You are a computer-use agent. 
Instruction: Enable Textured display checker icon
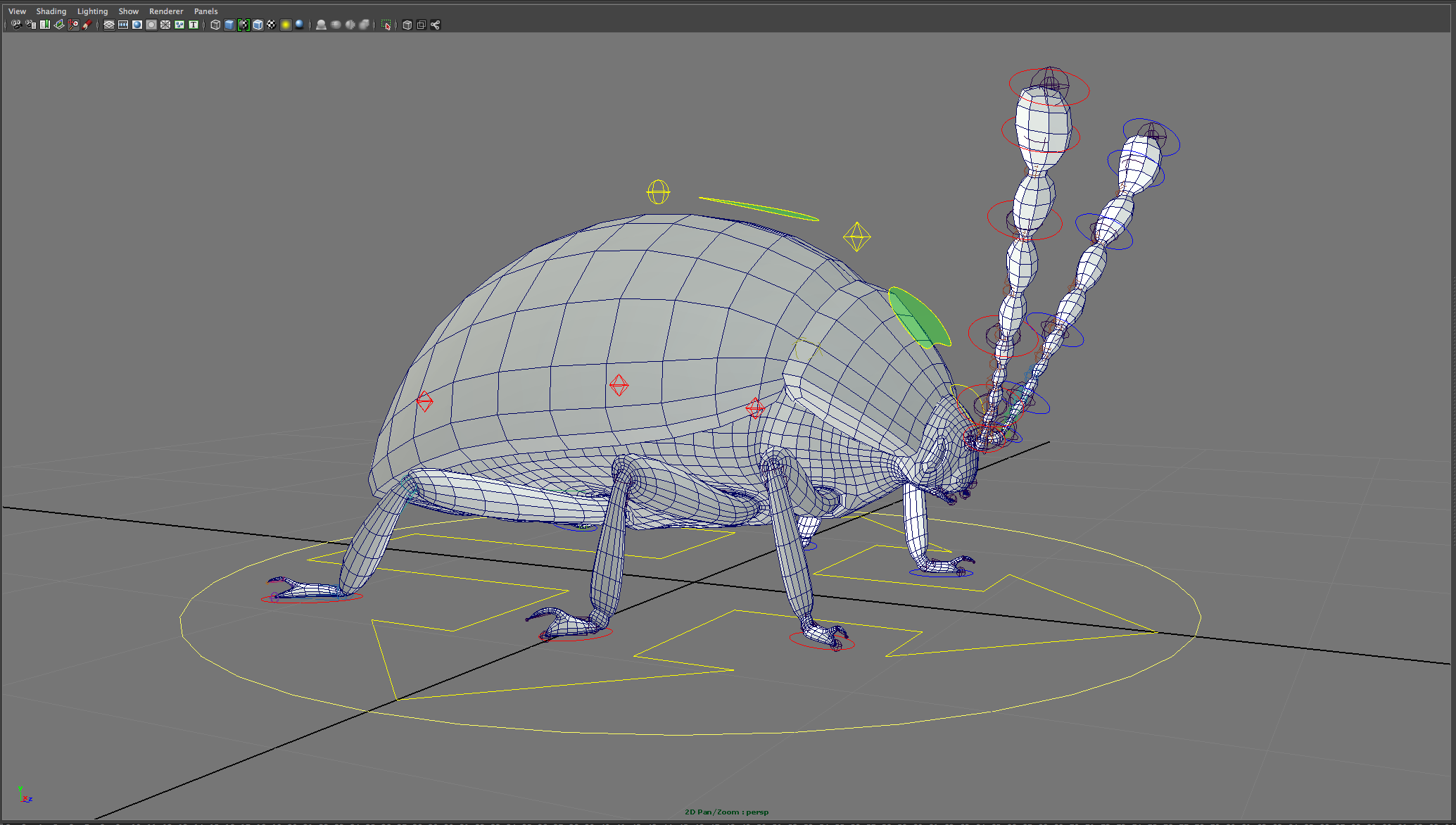272,25
